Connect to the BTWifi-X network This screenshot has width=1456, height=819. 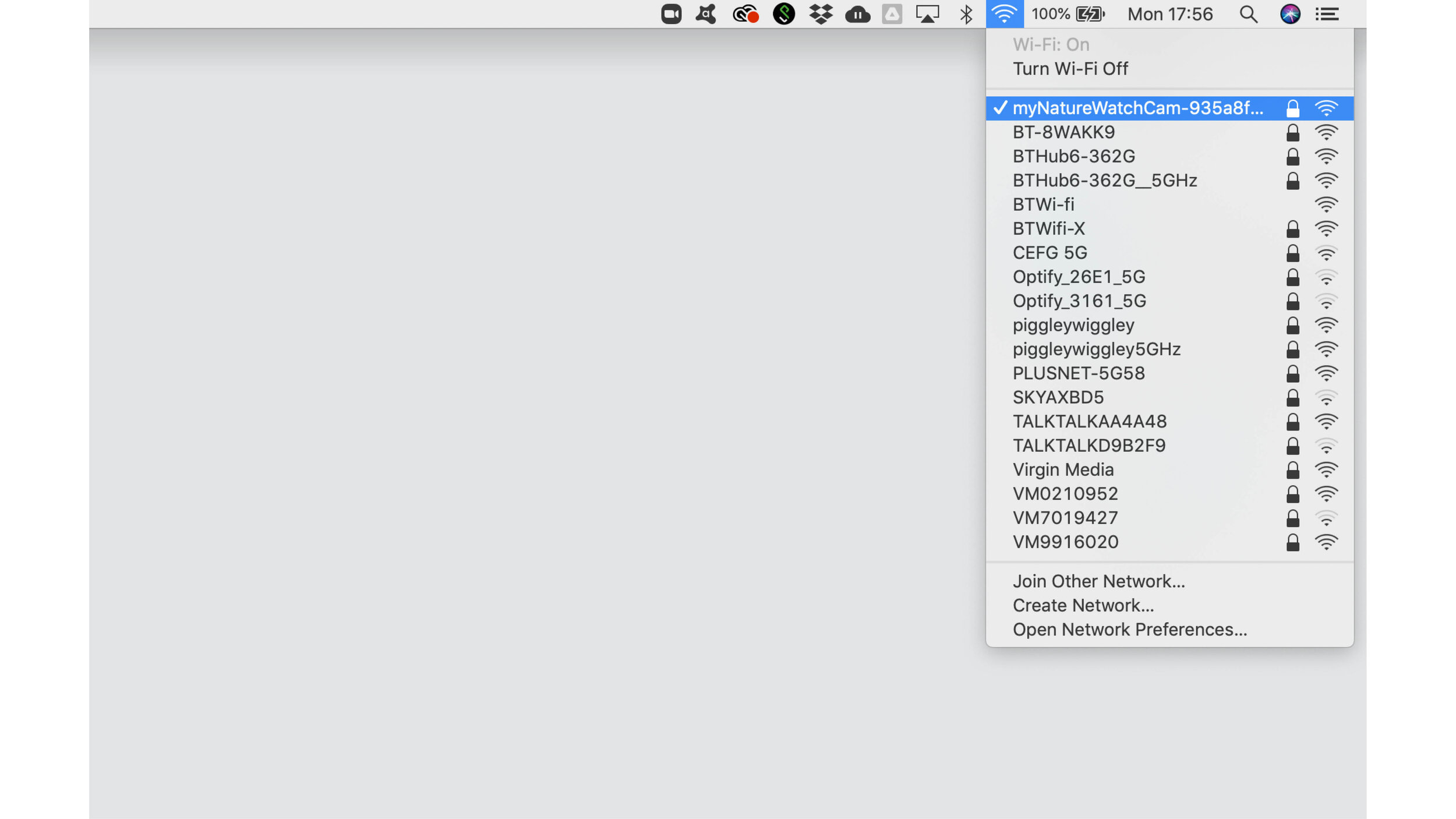pyautogui.click(x=1169, y=228)
